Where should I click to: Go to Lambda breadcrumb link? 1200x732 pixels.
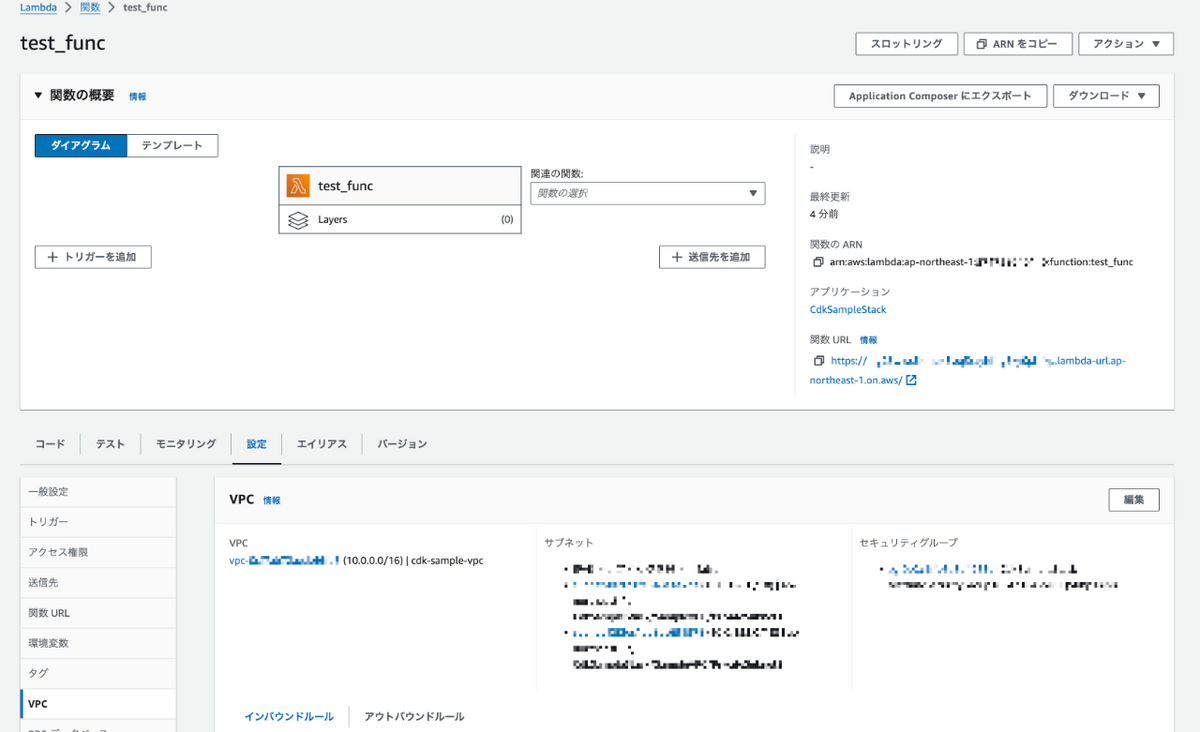click(x=38, y=7)
